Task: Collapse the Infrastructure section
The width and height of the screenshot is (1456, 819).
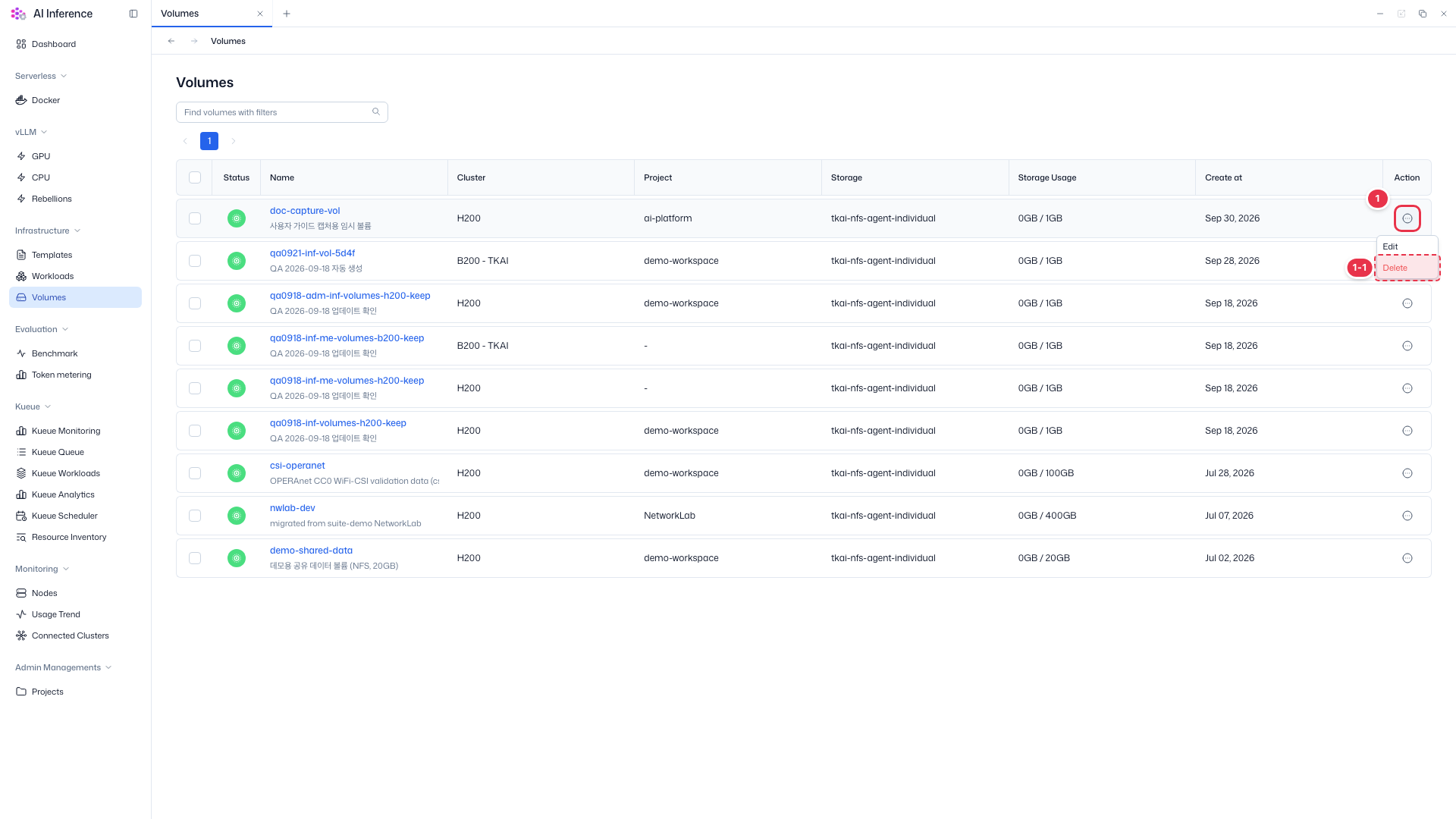Action: coord(48,231)
